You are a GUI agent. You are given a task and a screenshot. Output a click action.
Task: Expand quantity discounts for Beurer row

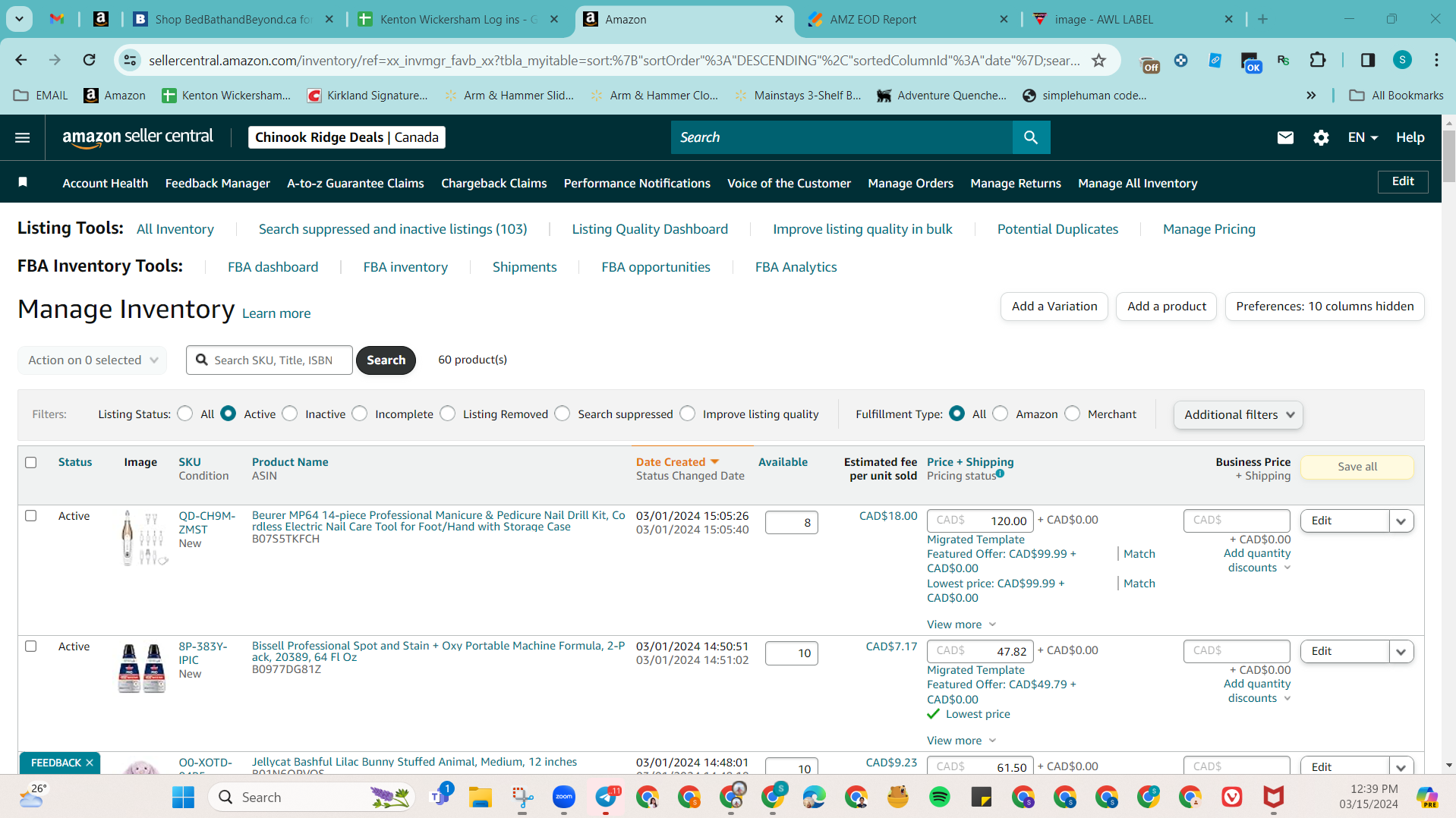pyautogui.click(x=1257, y=560)
